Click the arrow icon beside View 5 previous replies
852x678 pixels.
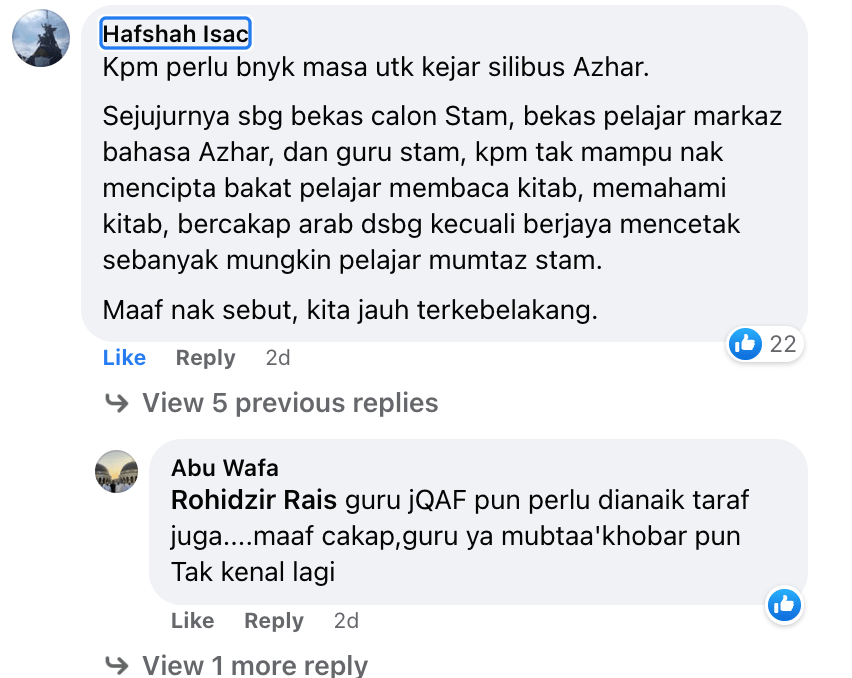point(116,403)
